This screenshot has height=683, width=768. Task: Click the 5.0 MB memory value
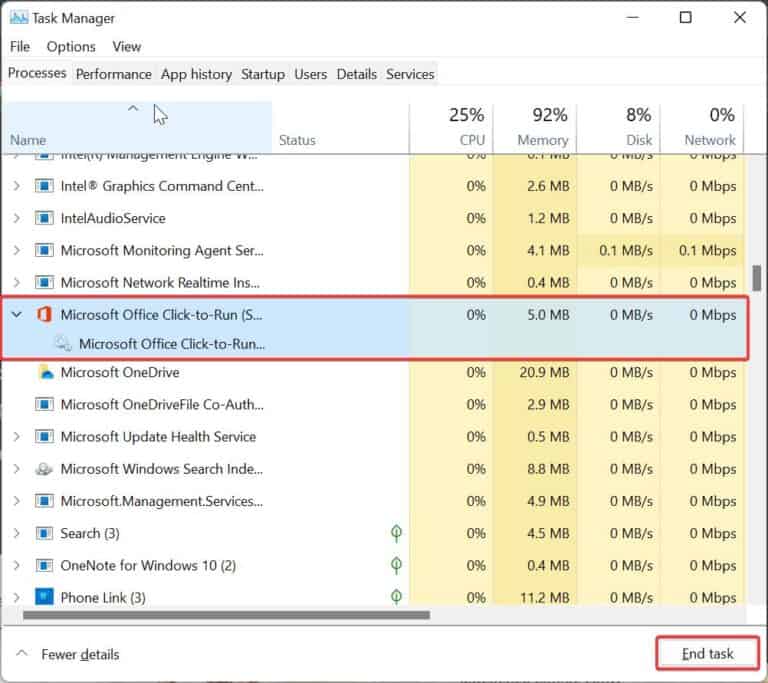[549, 315]
